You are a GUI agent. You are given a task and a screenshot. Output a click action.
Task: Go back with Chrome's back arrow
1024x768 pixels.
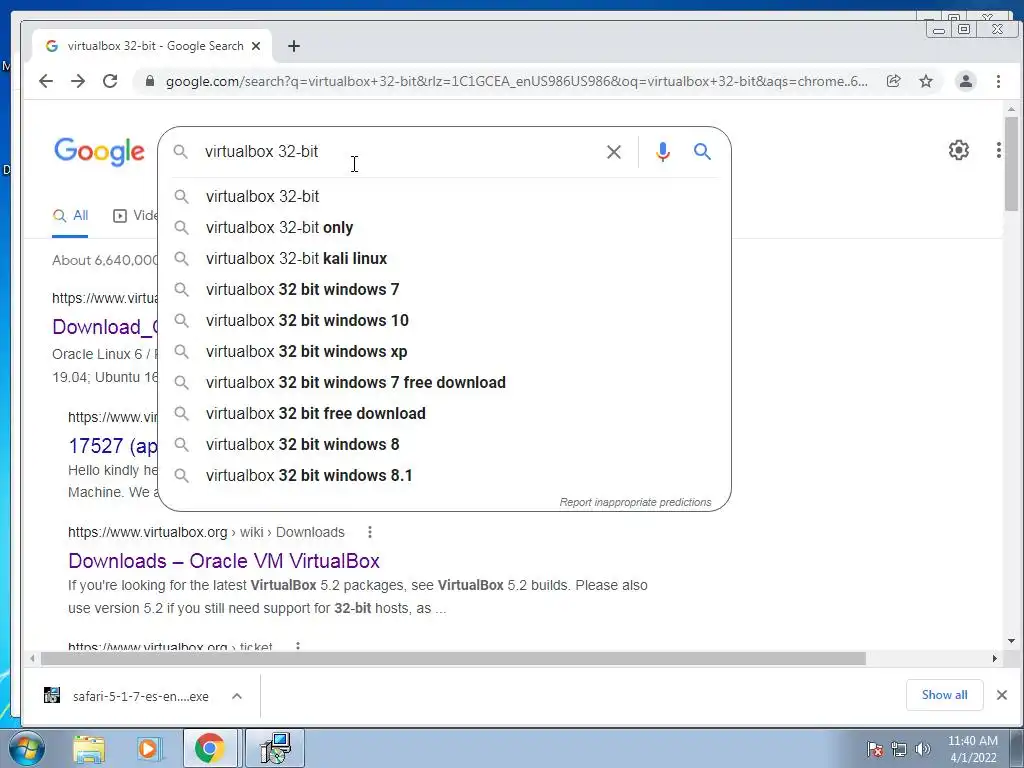[x=46, y=81]
